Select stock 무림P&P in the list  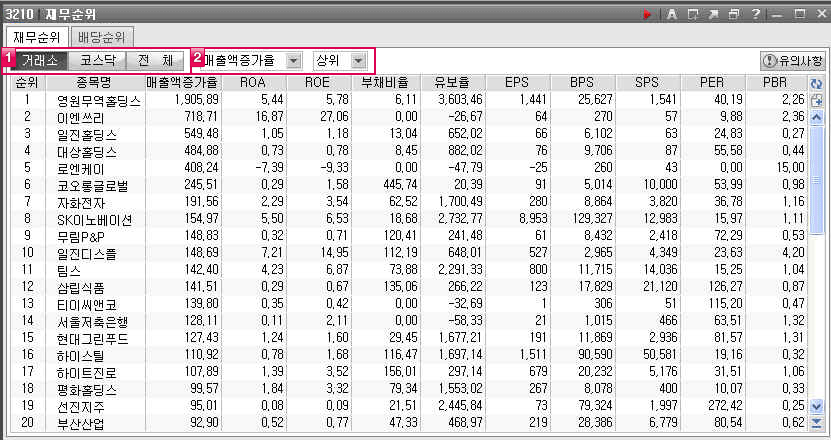click(x=81, y=236)
